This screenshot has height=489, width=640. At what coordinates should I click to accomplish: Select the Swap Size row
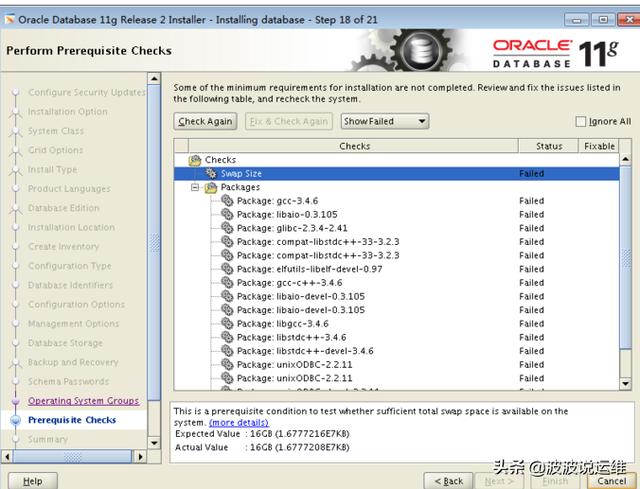coord(396,173)
